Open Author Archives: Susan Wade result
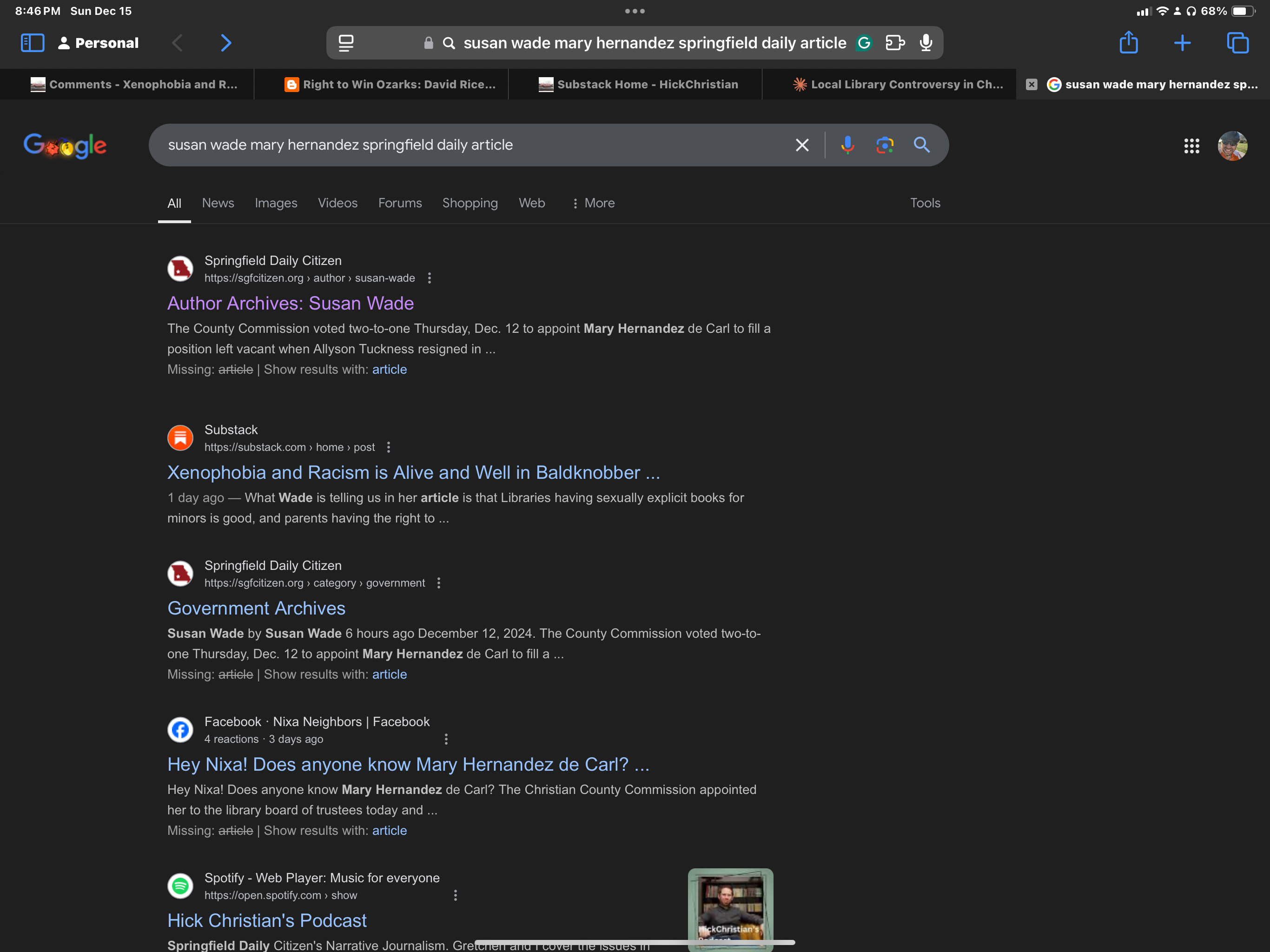Screen dimensions: 1270x952 291,303
